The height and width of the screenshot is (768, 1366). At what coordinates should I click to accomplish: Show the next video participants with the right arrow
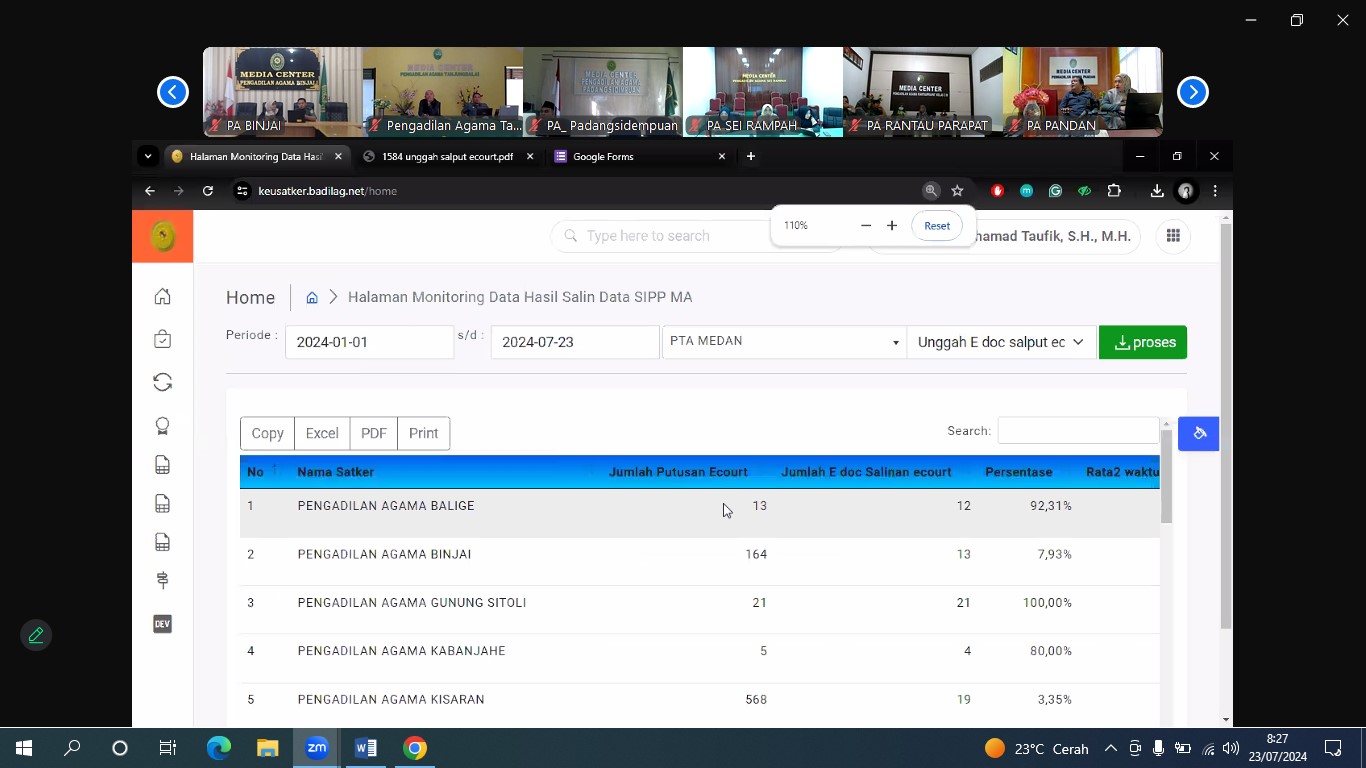(1192, 92)
